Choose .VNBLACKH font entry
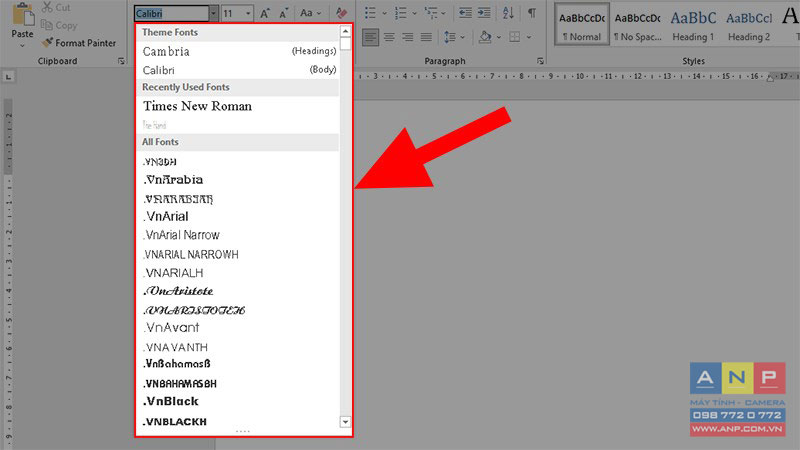Image resolution: width=800 pixels, height=450 pixels. tap(238, 421)
